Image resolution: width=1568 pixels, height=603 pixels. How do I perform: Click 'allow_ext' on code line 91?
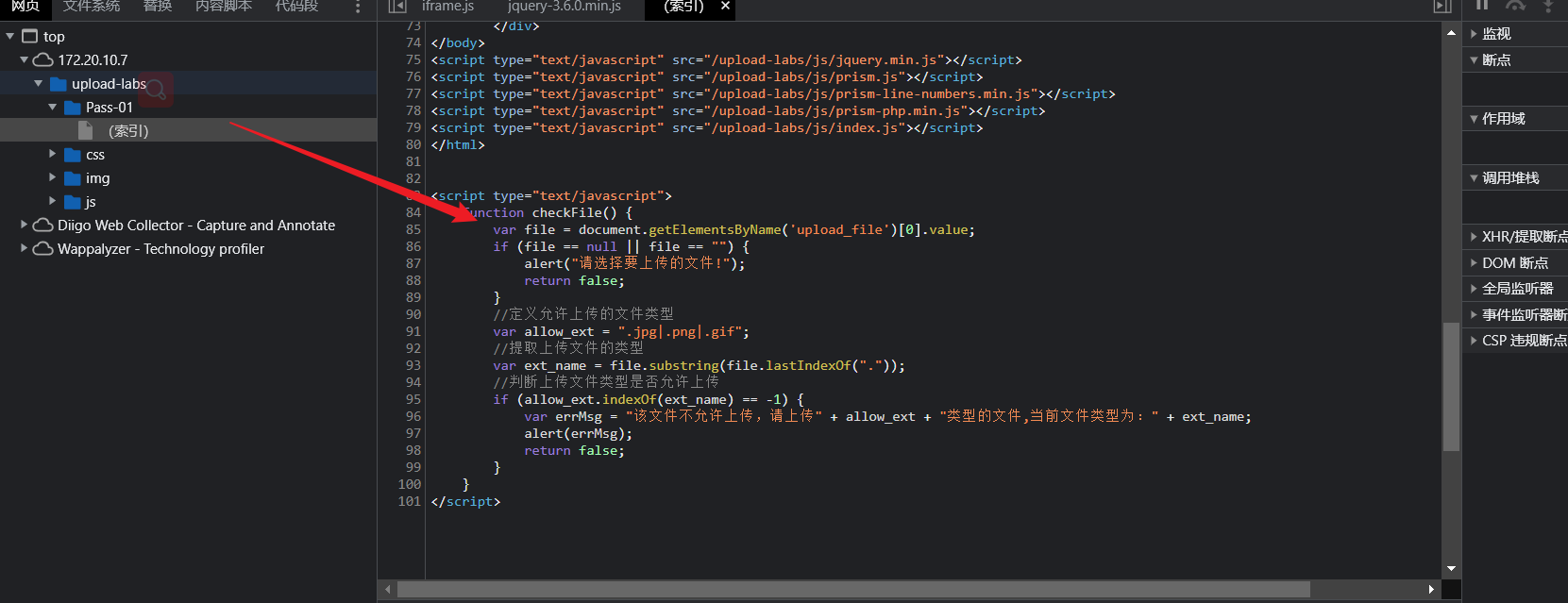click(559, 331)
